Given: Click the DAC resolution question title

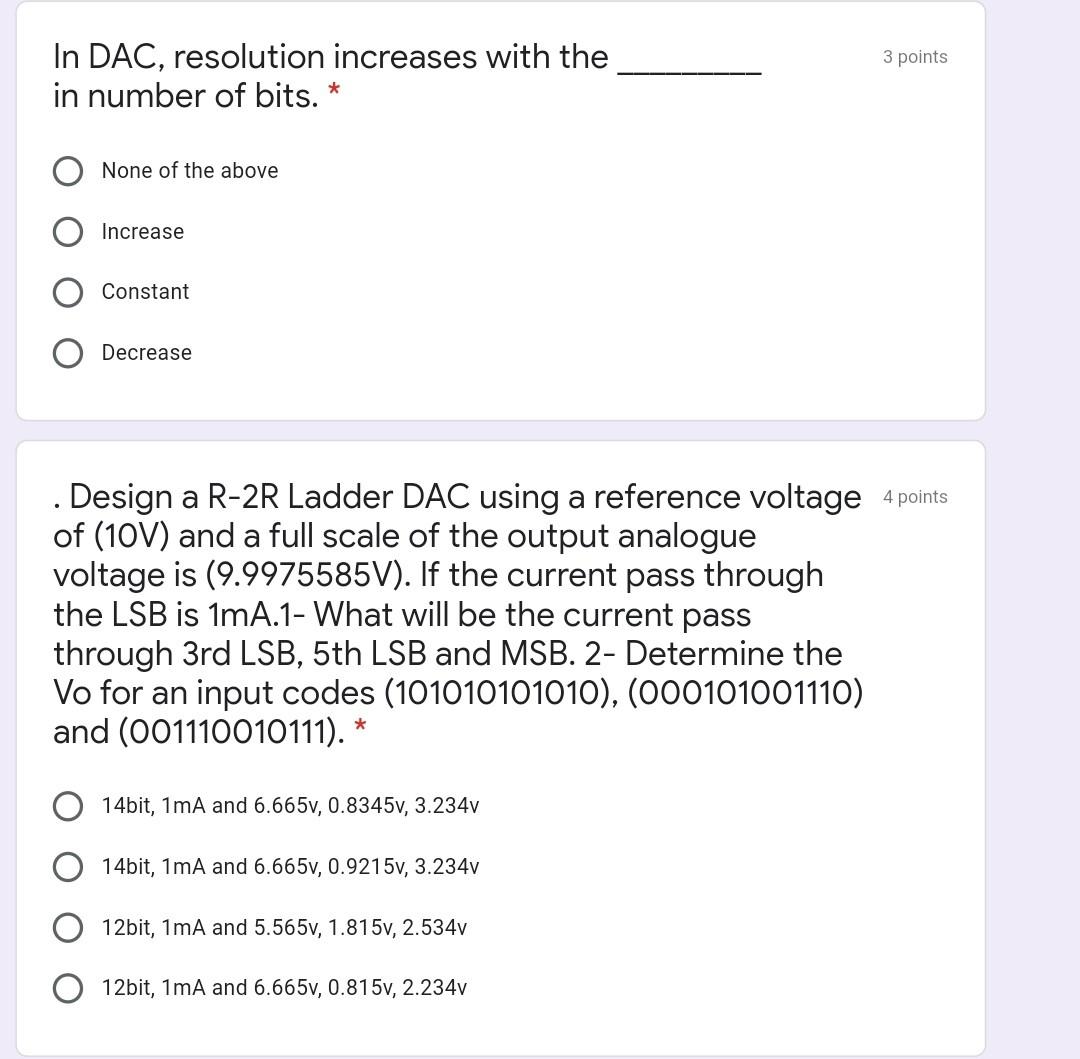Looking at the screenshot, I should pos(350,75).
